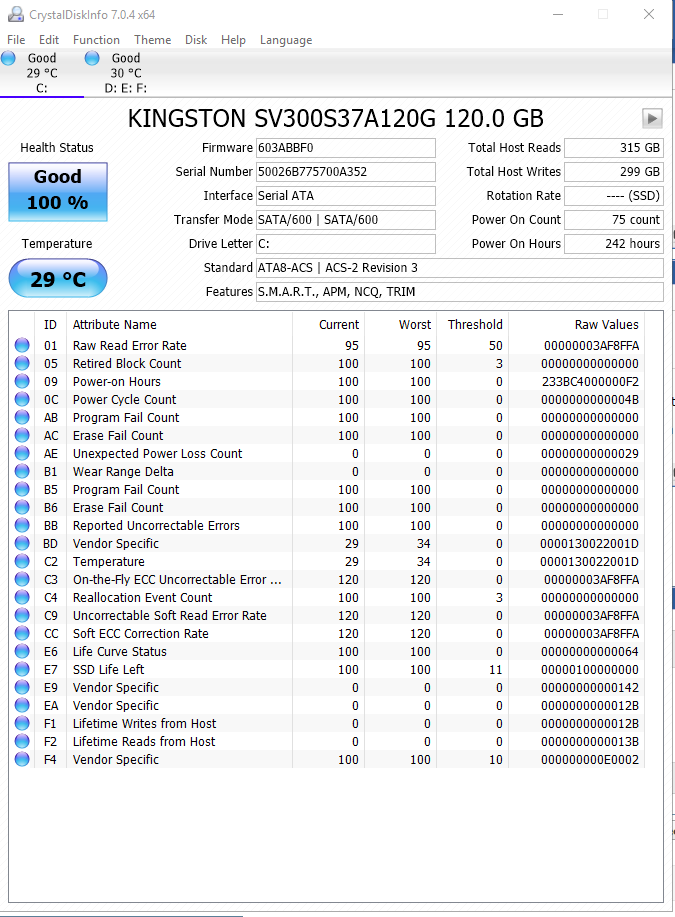
Task: Click status orb for SSD Life Left
Action: [x=22, y=670]
